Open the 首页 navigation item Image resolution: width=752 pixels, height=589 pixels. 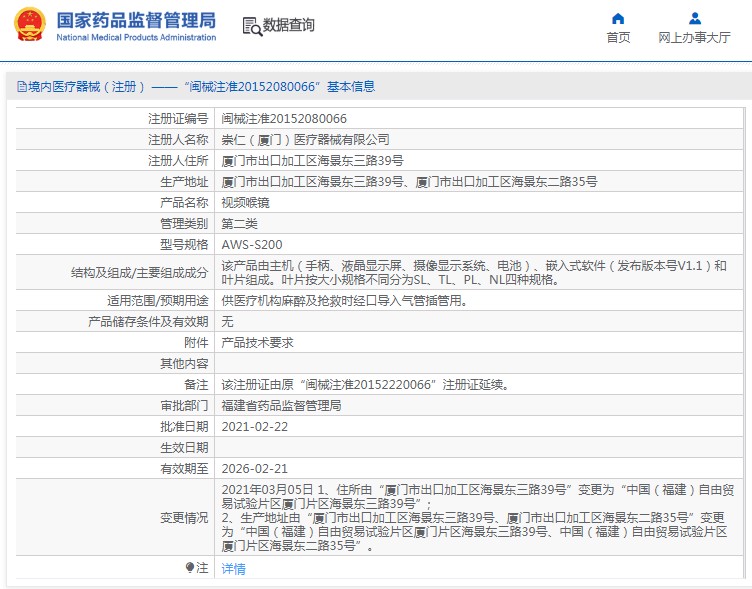pyautogui.click(x=618, y=37)
